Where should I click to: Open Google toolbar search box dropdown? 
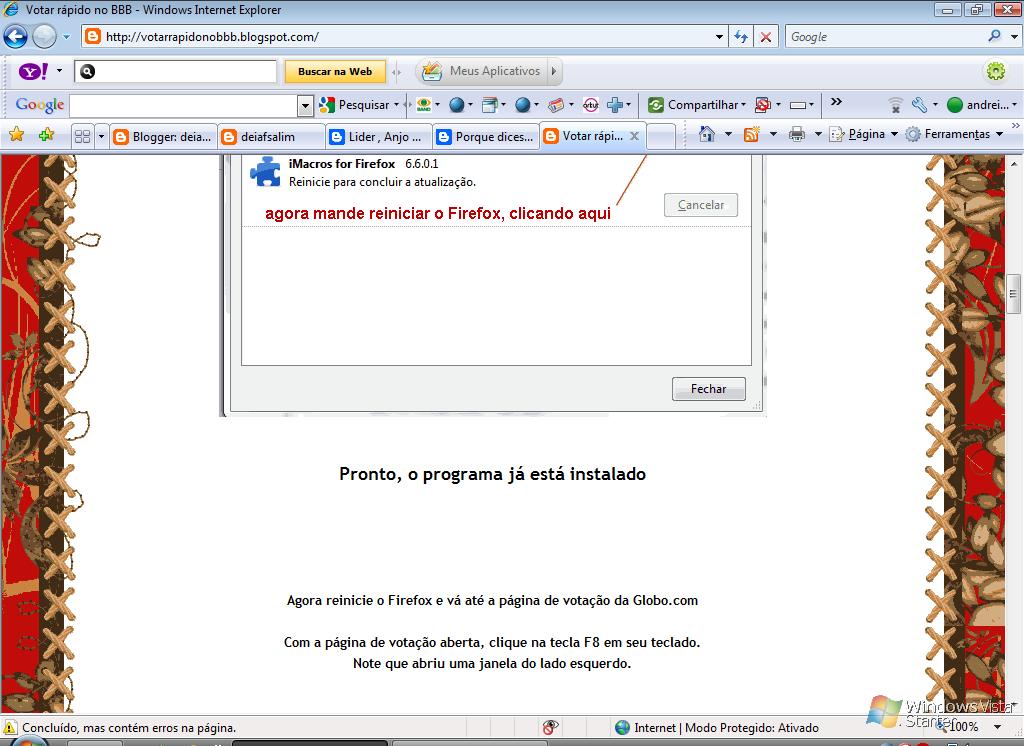pyautogui.click(x=305, y=105)
